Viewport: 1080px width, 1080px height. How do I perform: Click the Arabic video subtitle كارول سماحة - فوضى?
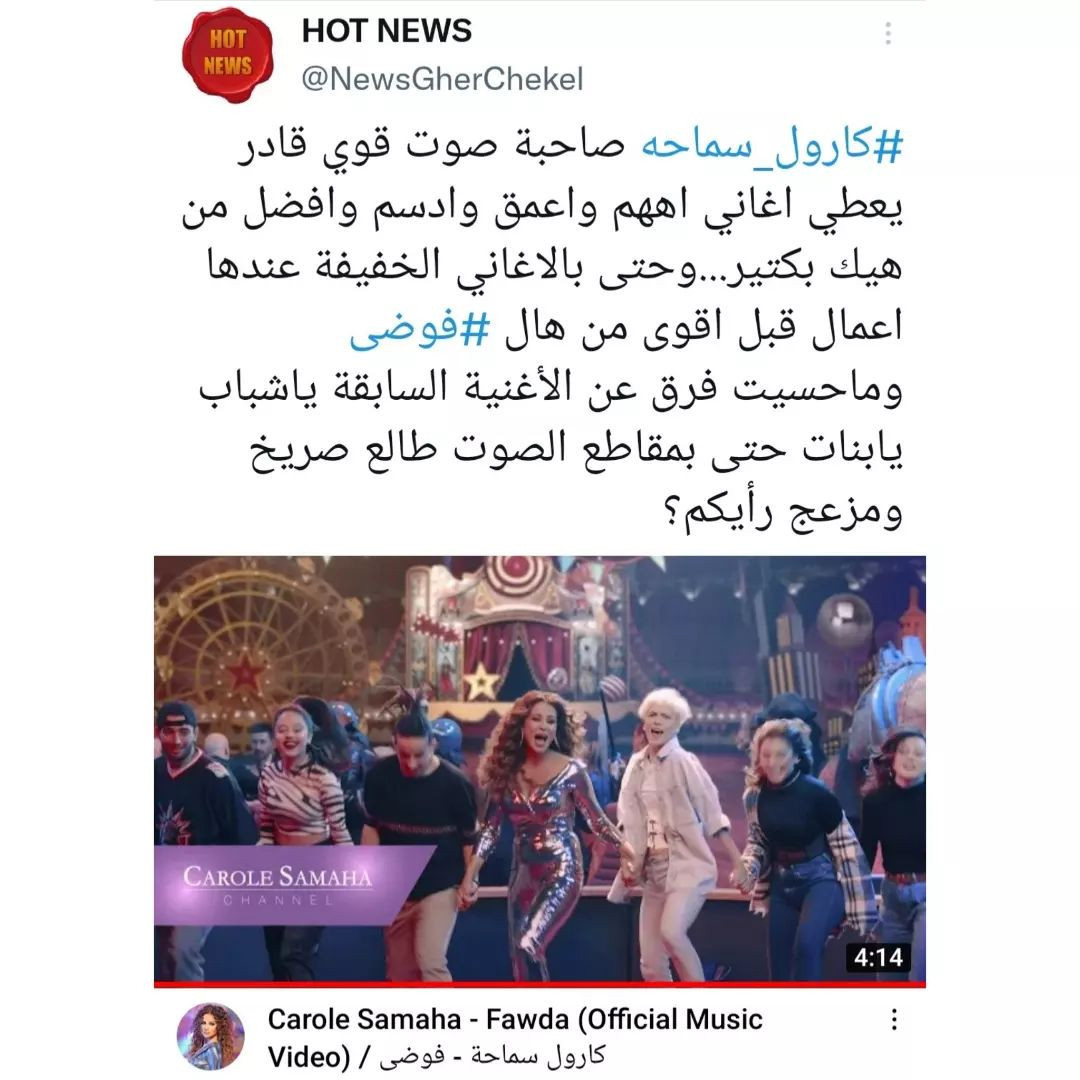pos(492,1056)
